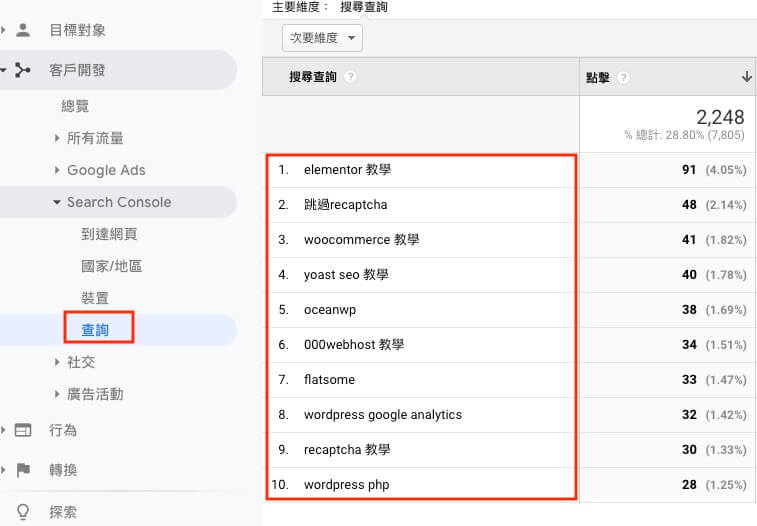This screenshot has width=757, height=526.
Task: Expand the 廣告活動 section
Action: [57, 394]
